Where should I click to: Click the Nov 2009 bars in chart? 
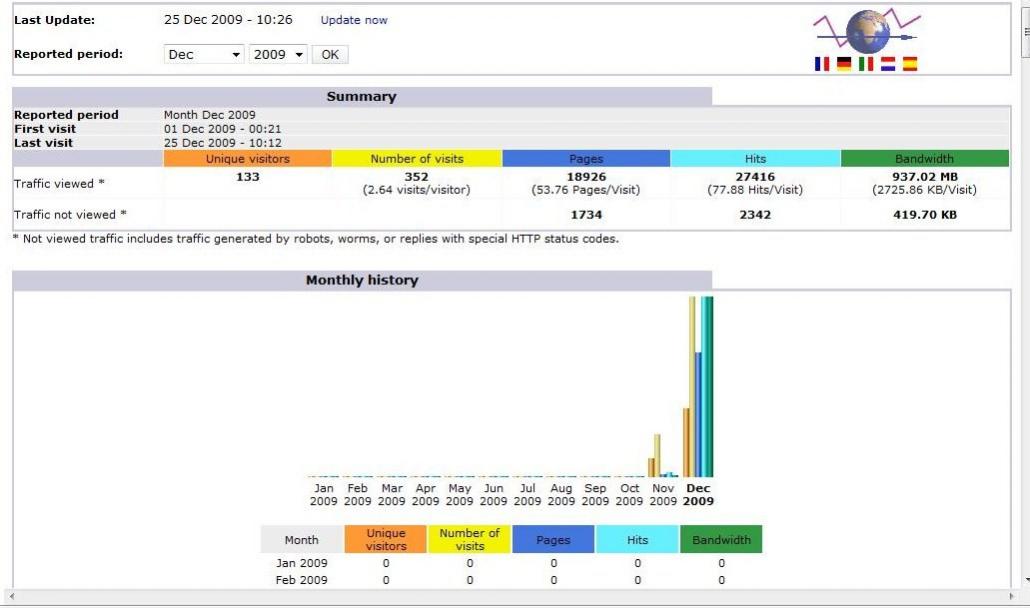point(662,460)
